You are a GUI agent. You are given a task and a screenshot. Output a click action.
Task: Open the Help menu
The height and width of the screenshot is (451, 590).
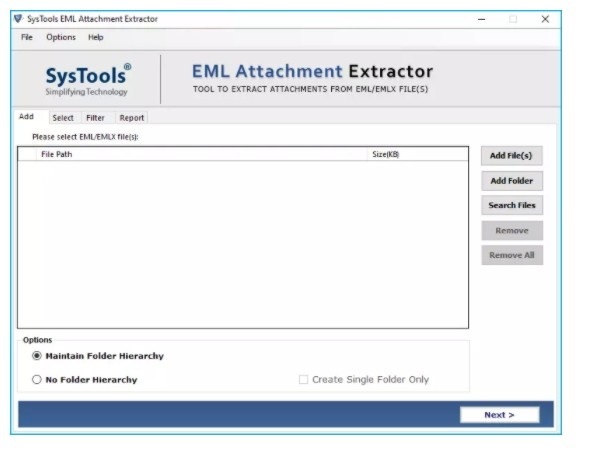click(96, 37)
